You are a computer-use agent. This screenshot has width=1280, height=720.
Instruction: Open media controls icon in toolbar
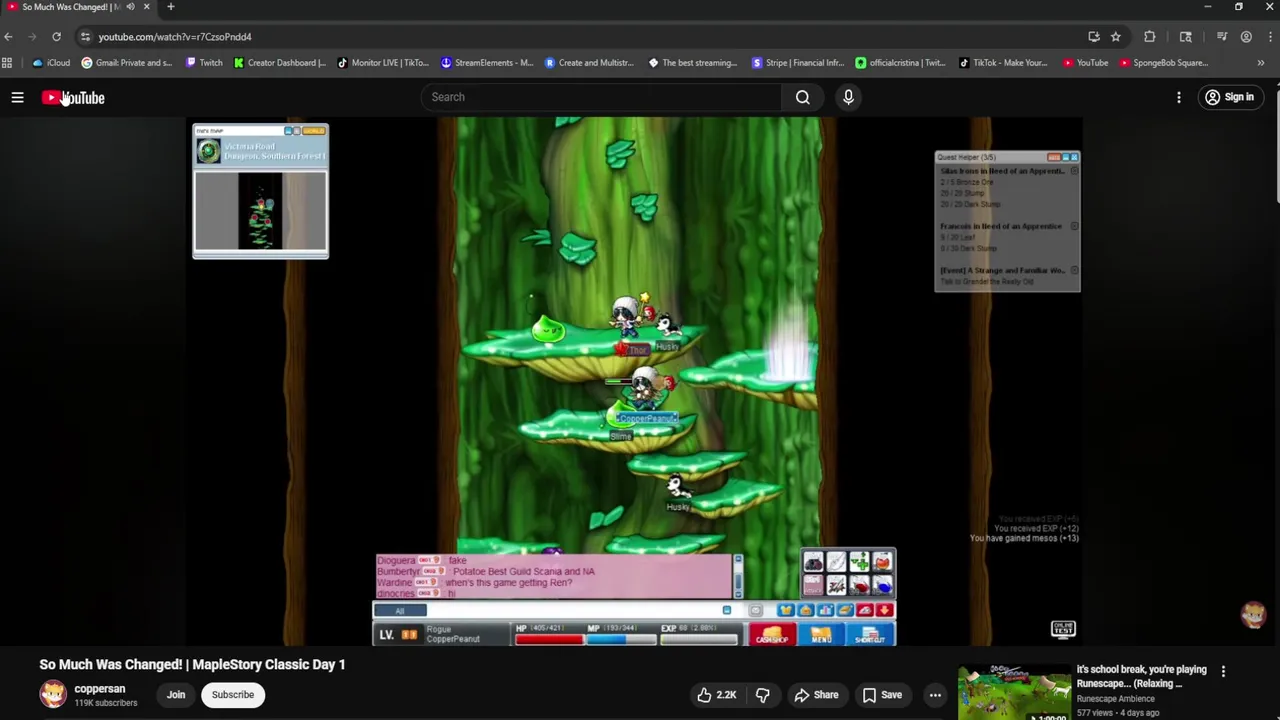1222,37
